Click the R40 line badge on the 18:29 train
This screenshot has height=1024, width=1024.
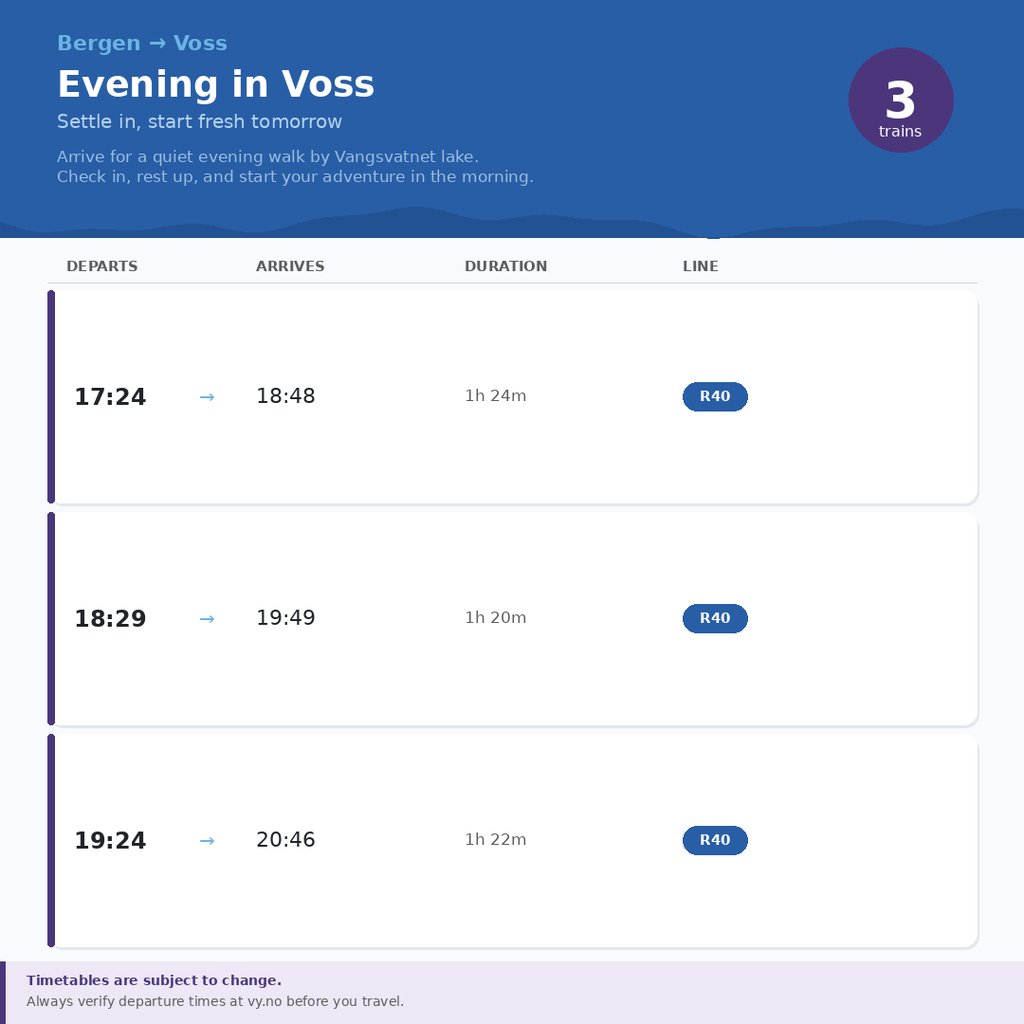714,618
